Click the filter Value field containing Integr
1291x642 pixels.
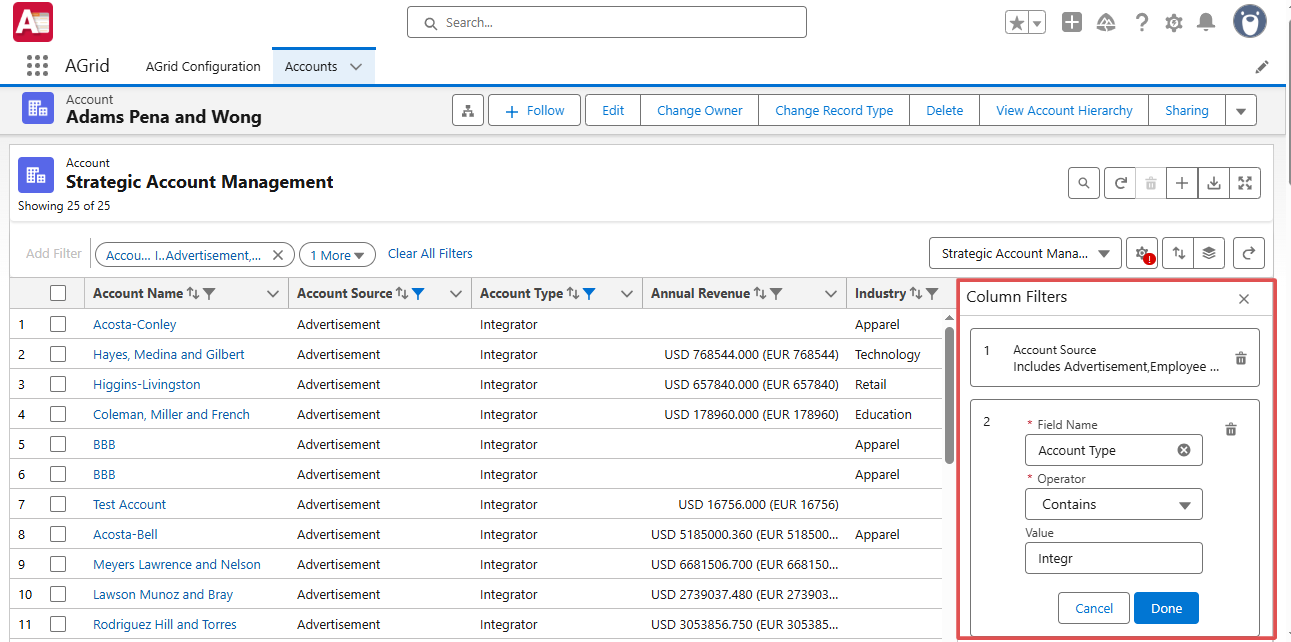(1114, 558)
